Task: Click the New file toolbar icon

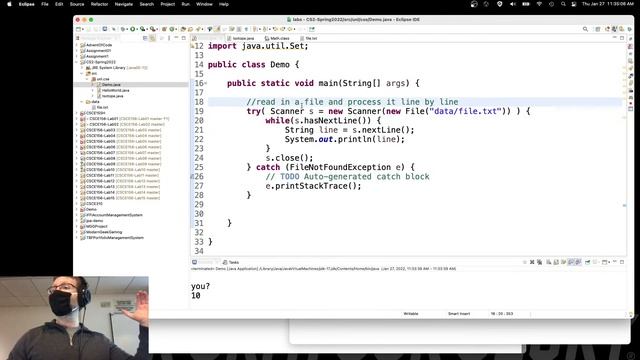Action: [78, 29]
